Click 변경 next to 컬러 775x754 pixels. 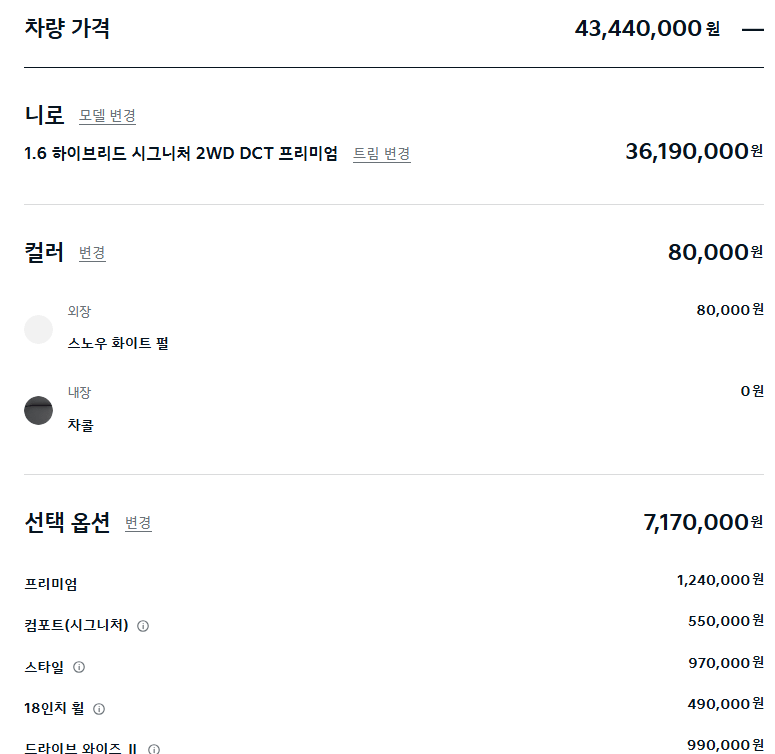click(92, 253)
